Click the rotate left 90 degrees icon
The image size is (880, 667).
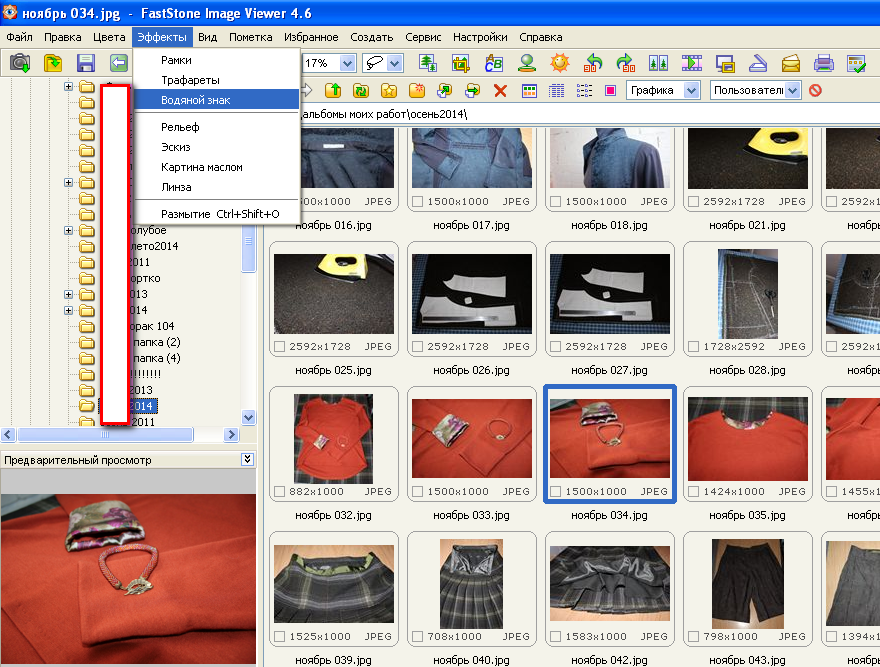[594, 63]
